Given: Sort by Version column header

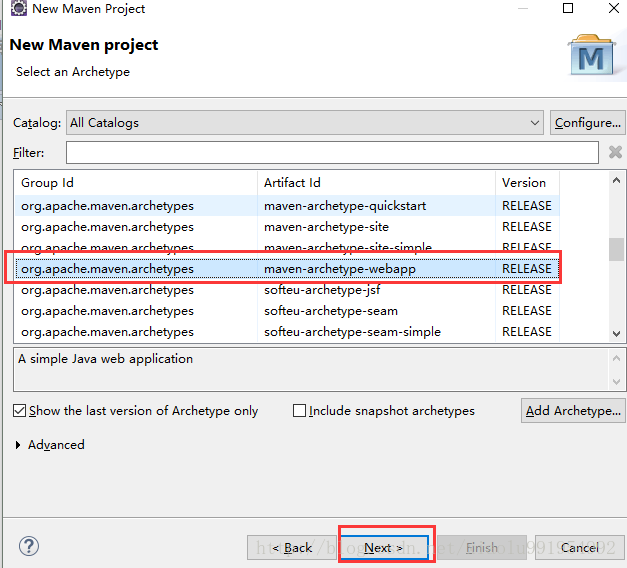Looking at the screenshot, I should tap(527, 183).
